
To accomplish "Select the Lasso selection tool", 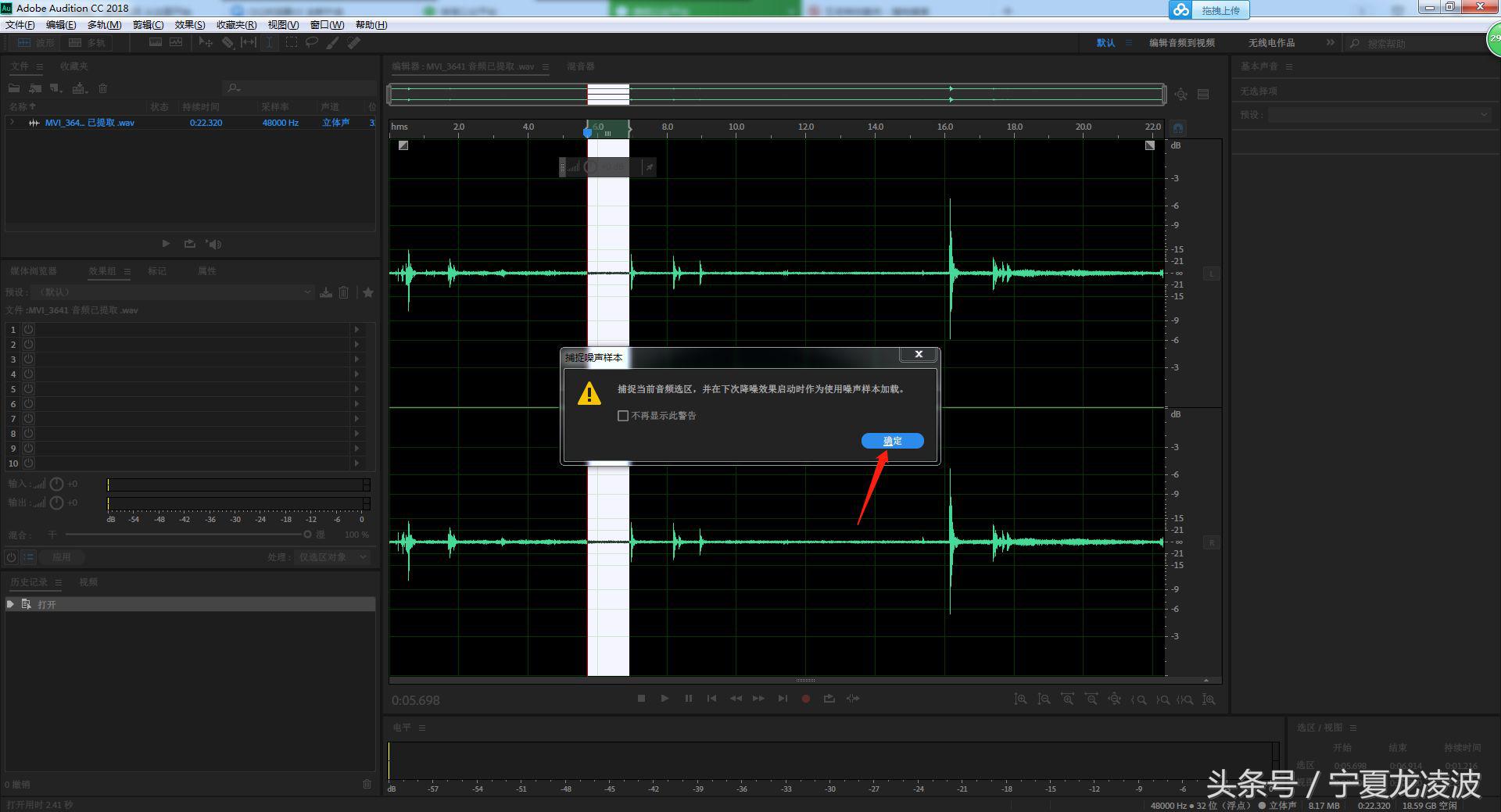I will [x=312, y=43].
